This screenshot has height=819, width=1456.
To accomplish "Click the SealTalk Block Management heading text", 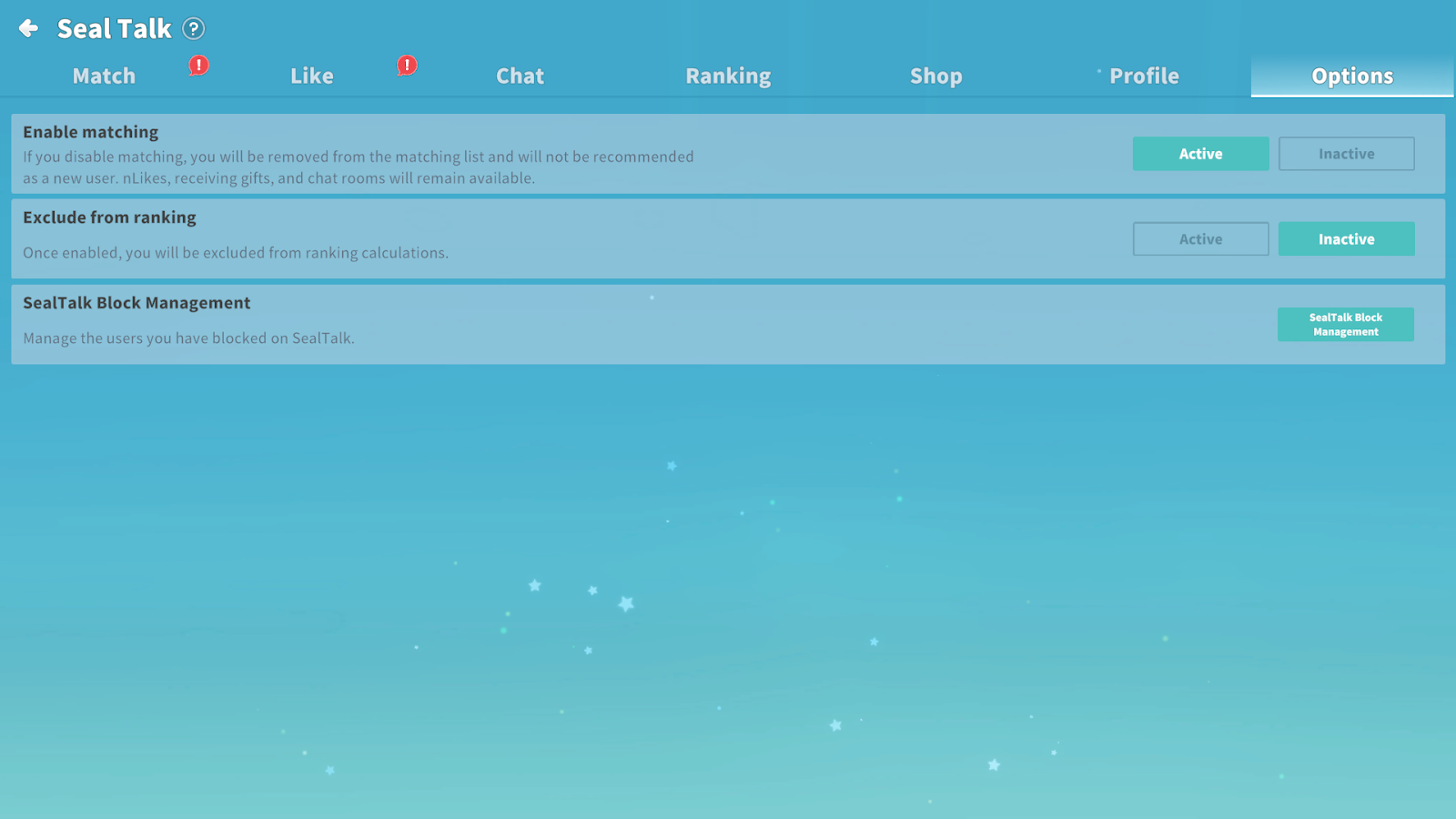I will coord(136,303).
